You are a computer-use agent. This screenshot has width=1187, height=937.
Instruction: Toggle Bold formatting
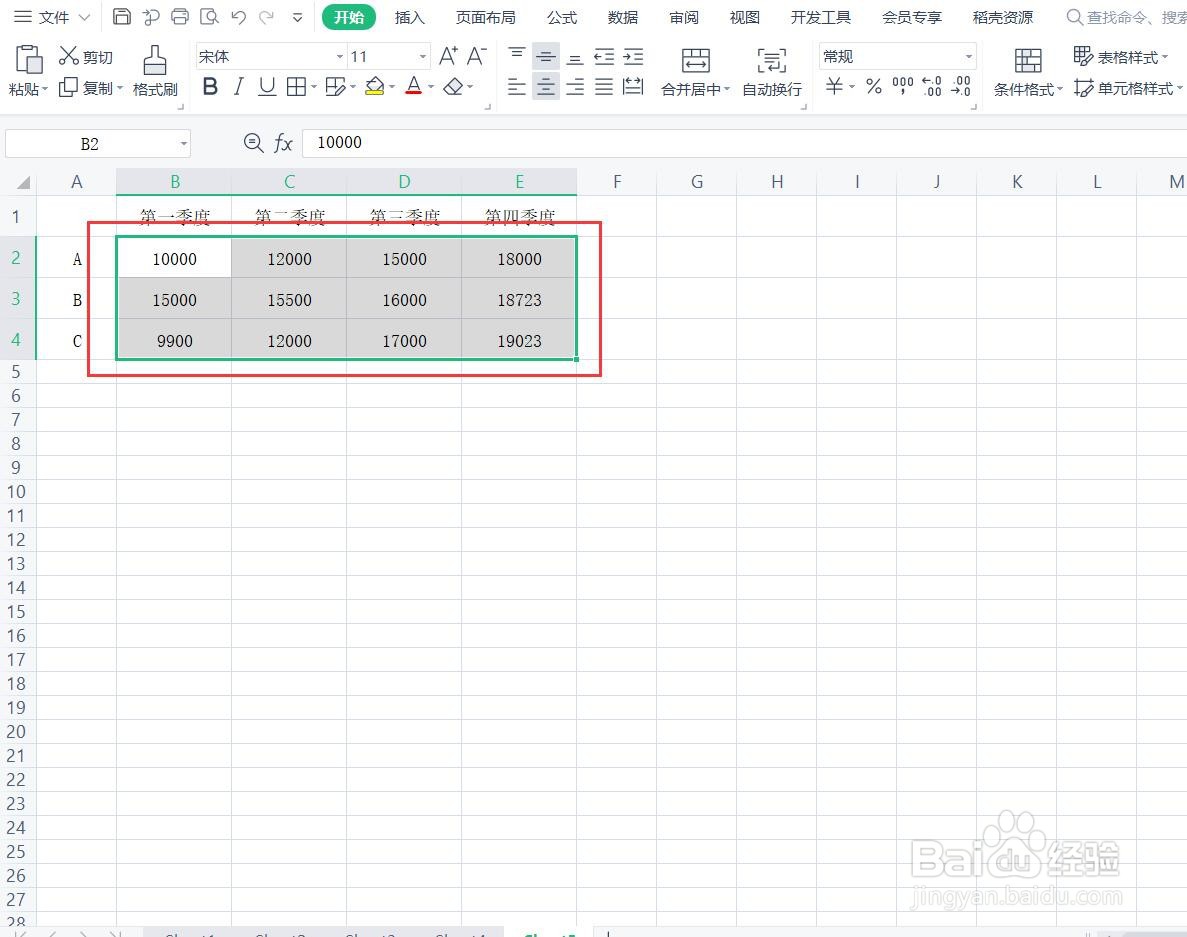tap(210, 87)
